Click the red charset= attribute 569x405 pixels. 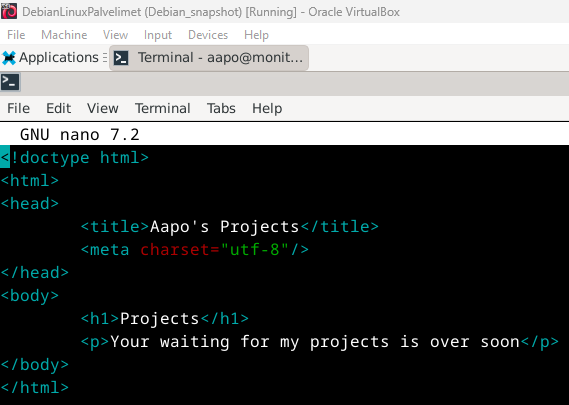(x=180, y=250)
